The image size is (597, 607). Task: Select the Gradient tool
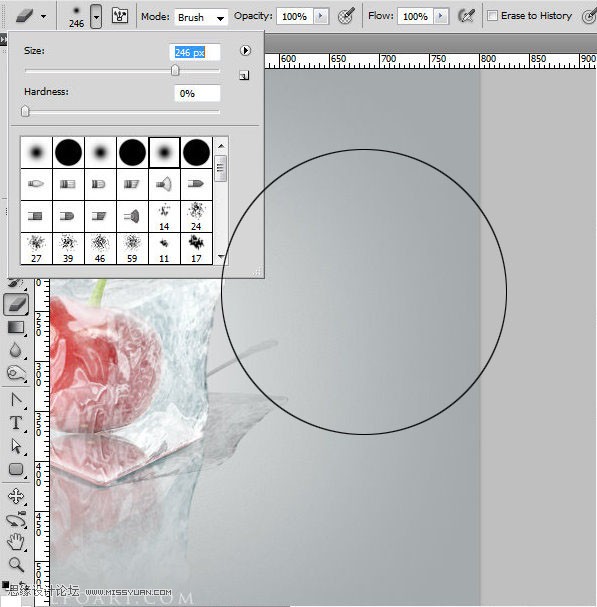click(16, 328)
